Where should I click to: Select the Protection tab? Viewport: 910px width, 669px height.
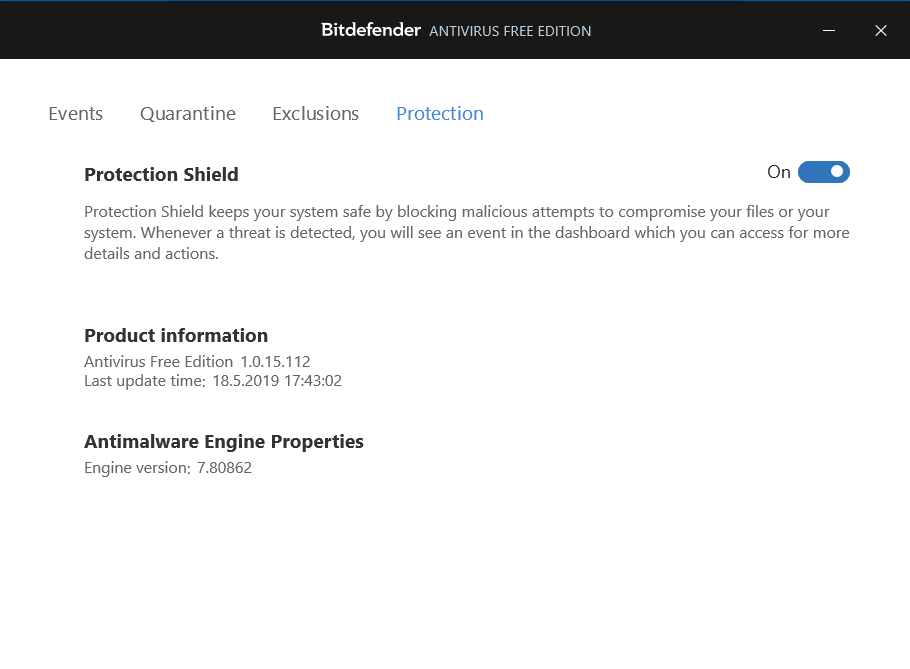[440, 114]
